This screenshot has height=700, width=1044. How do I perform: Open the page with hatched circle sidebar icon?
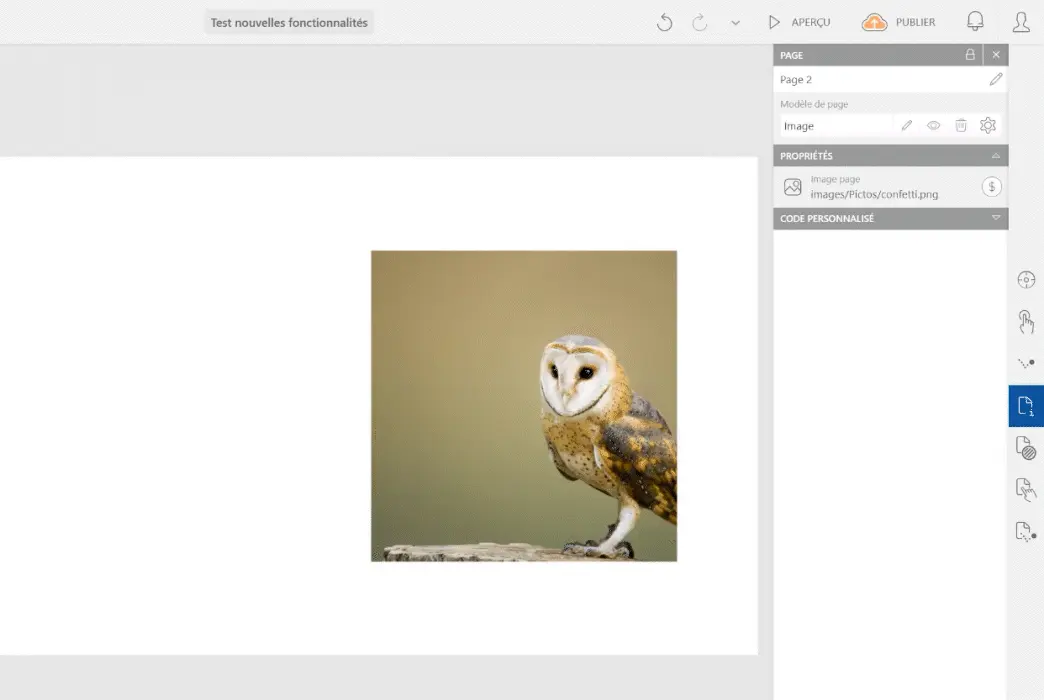(x=1025, y=447)
